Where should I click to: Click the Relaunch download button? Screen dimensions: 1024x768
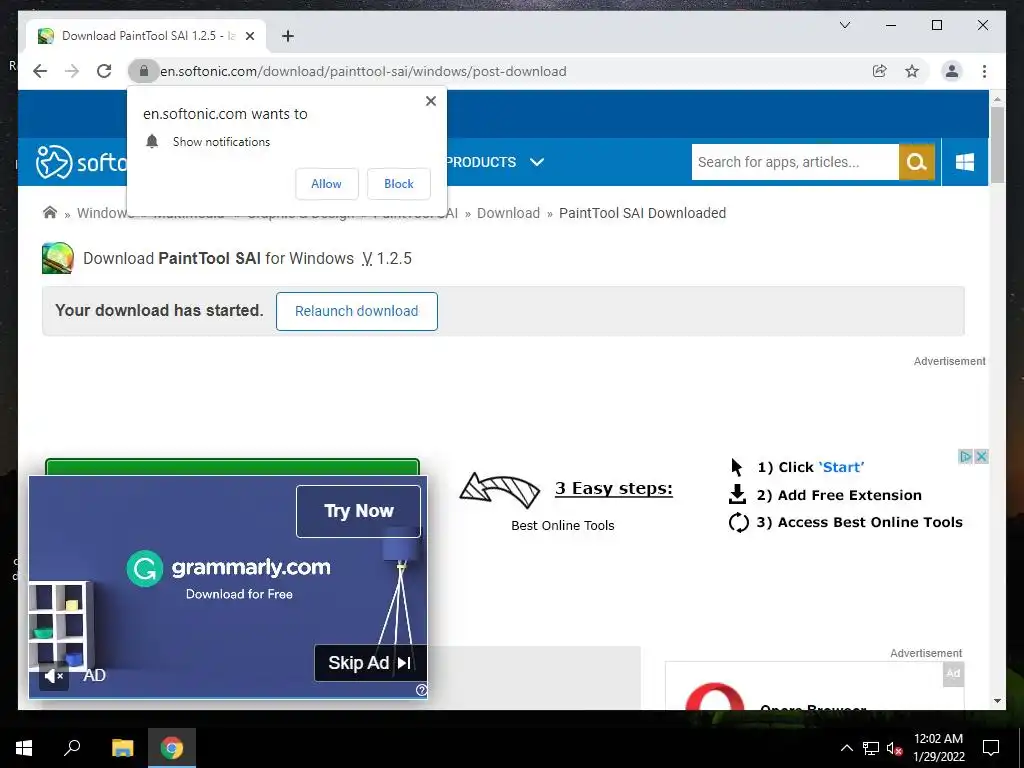357,312
